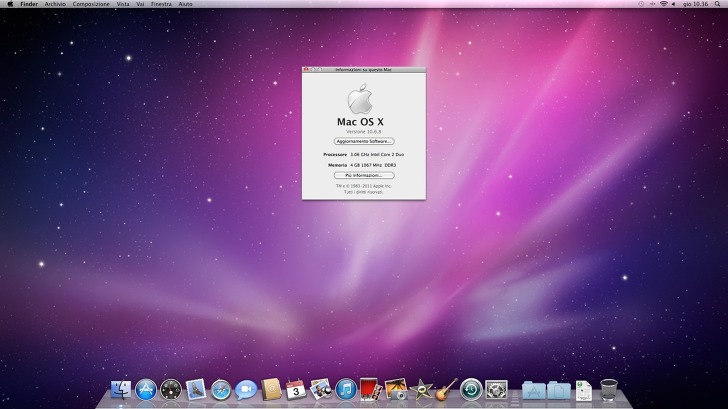The height and width of the screenshot is (409, 728).
Task: Click the Informazioni su questo Mac title bar
Action: tap(364, 70)
